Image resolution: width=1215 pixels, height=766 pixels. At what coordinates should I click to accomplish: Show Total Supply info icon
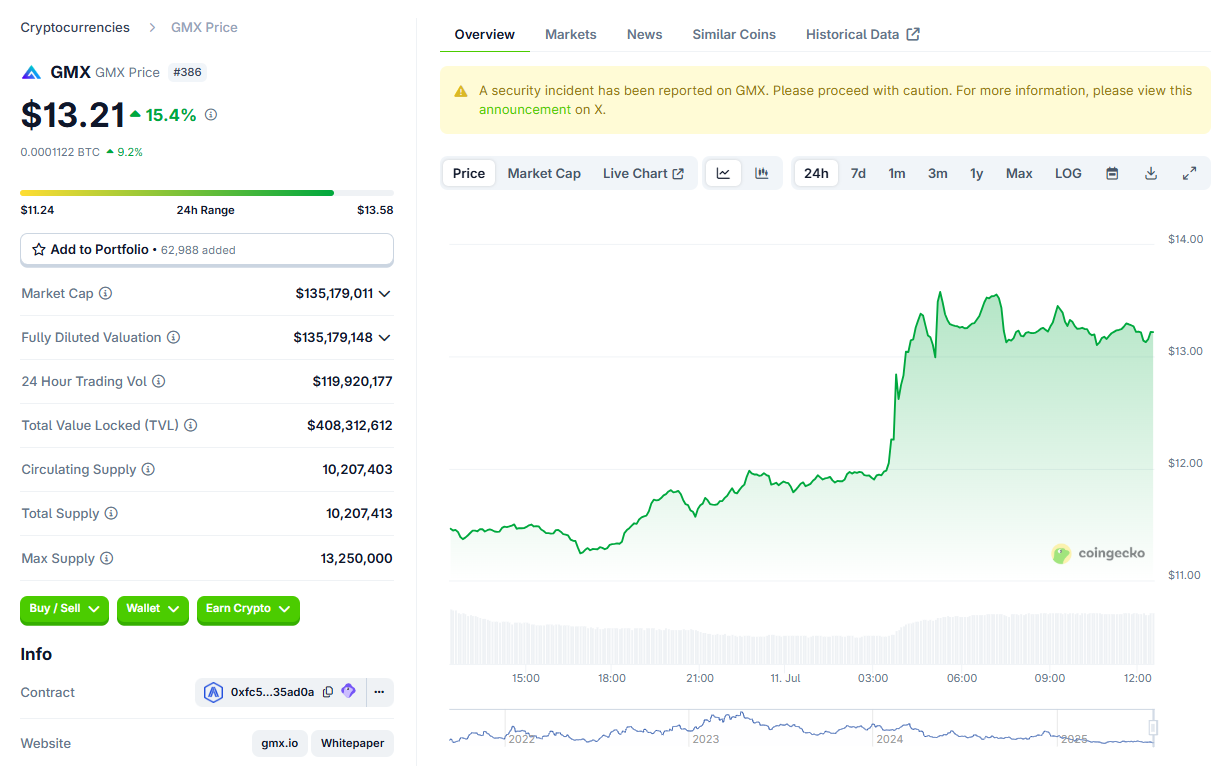pyautogui.click(x=111, y=513)
